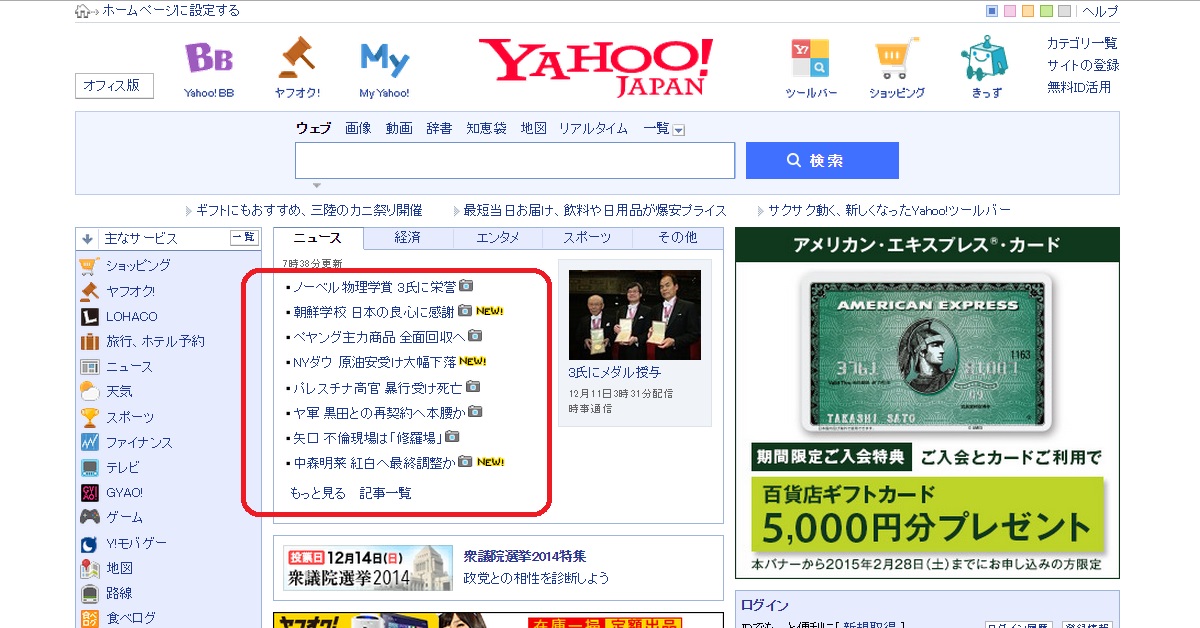The image size is (1200, 628).
Task: Choose the blue theme color swatch
Action: click(x=992, y=11)
